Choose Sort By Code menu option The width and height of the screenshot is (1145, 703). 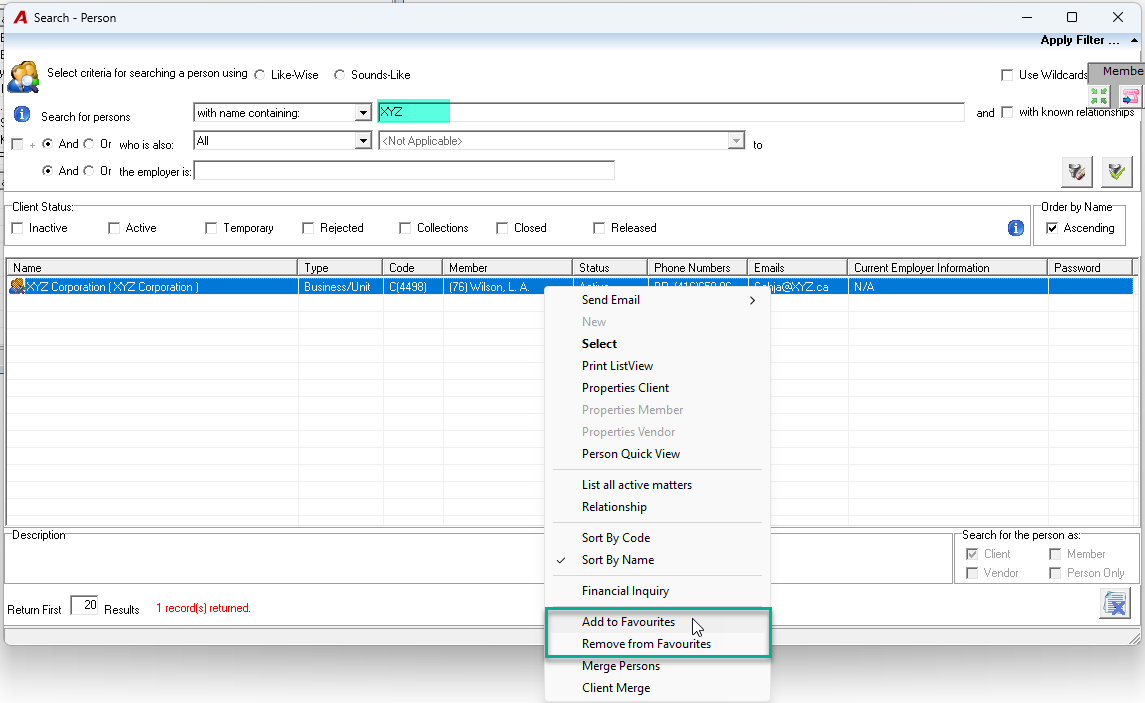(657, 538)
